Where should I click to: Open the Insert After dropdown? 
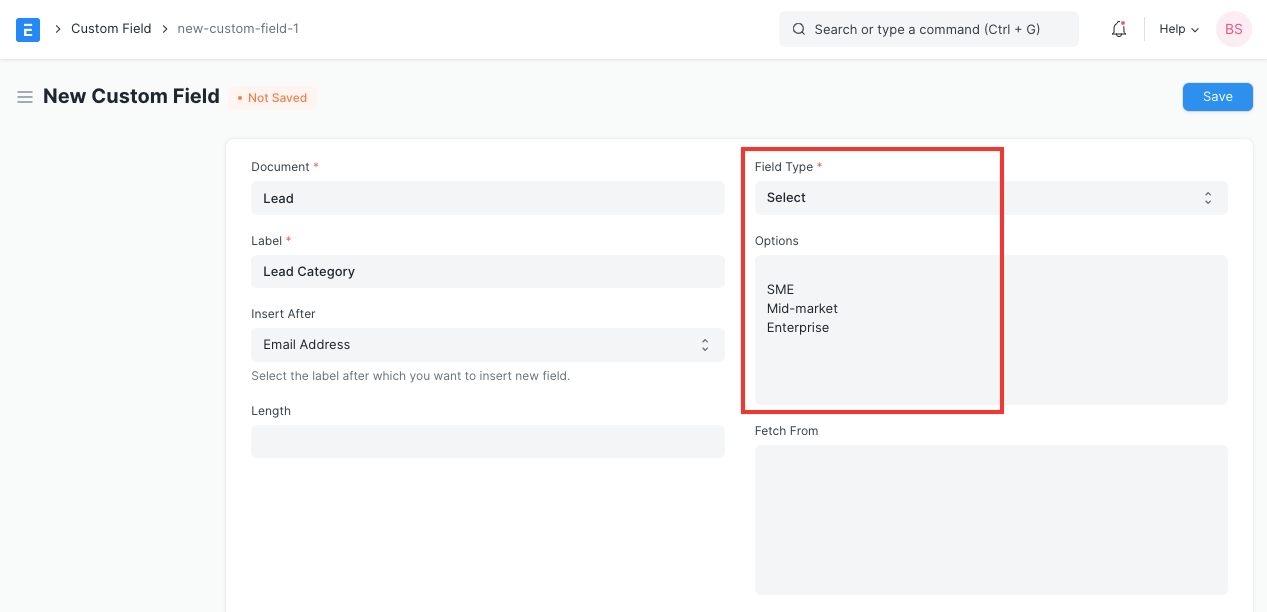[x=487, y=344]
